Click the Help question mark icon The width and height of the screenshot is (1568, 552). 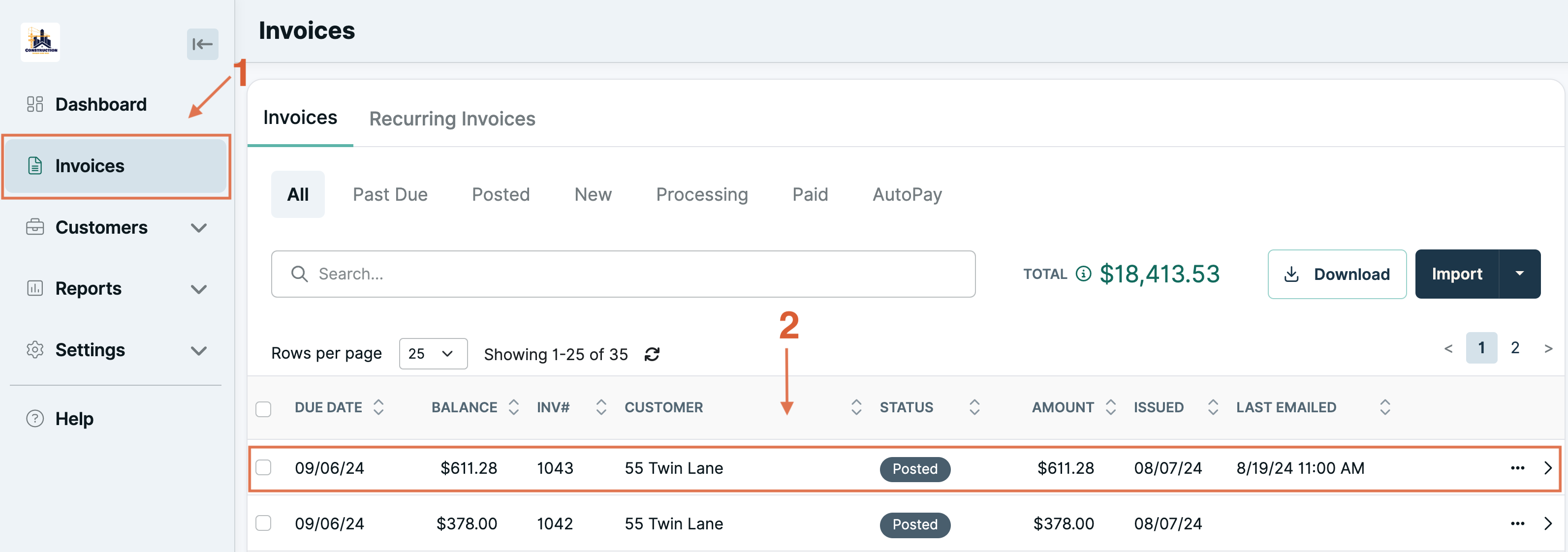pyautogui.click(x=34, y=419)
